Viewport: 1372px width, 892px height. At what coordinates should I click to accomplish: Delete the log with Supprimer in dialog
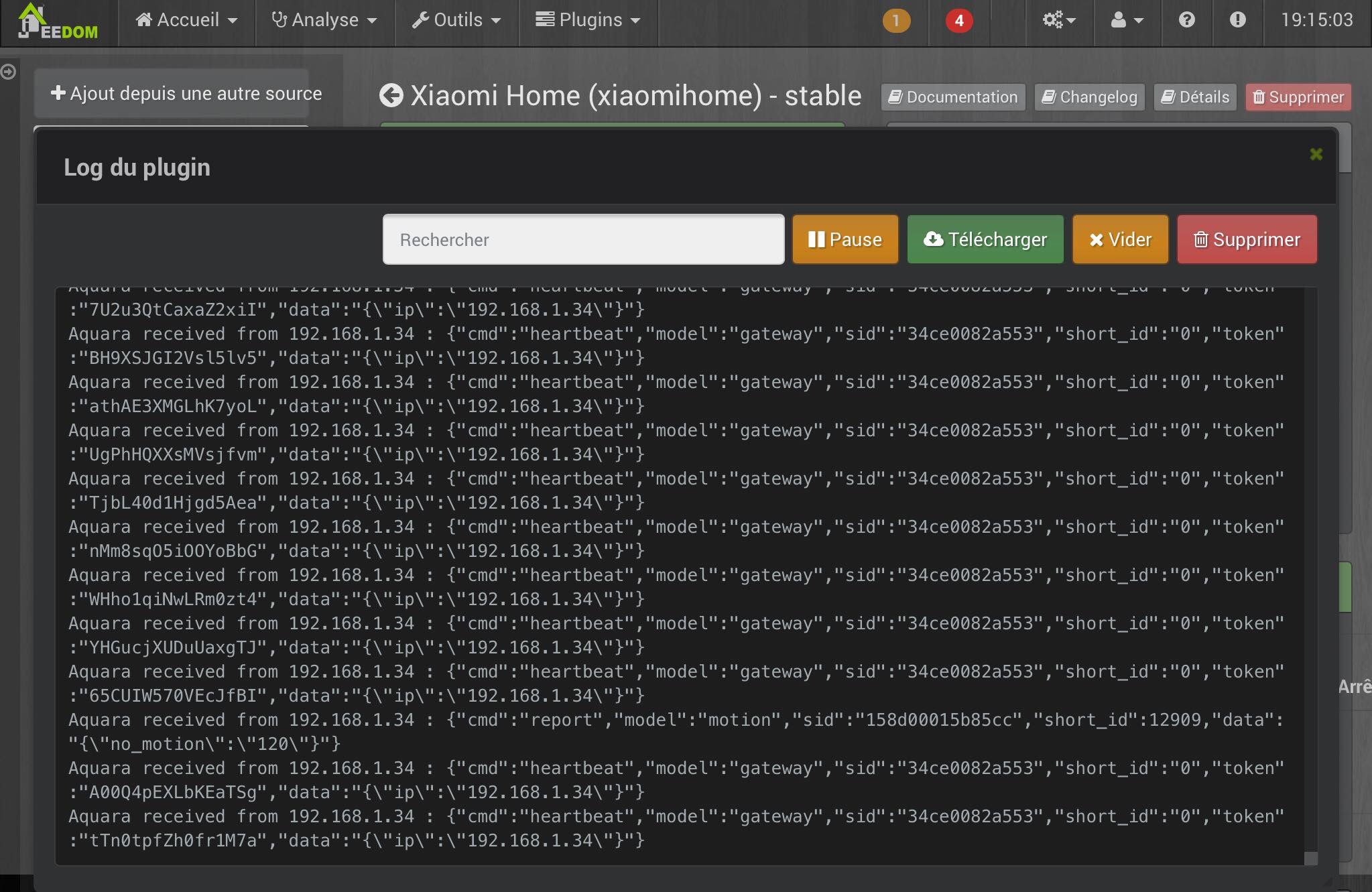(x=1247, y=239)
